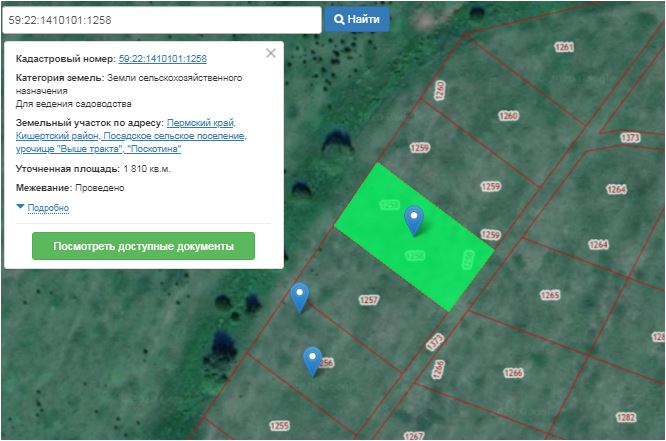The width and height of the screenshot is (666, 441).
Task: Click the Найти search button
Action: tap(357, 19)
